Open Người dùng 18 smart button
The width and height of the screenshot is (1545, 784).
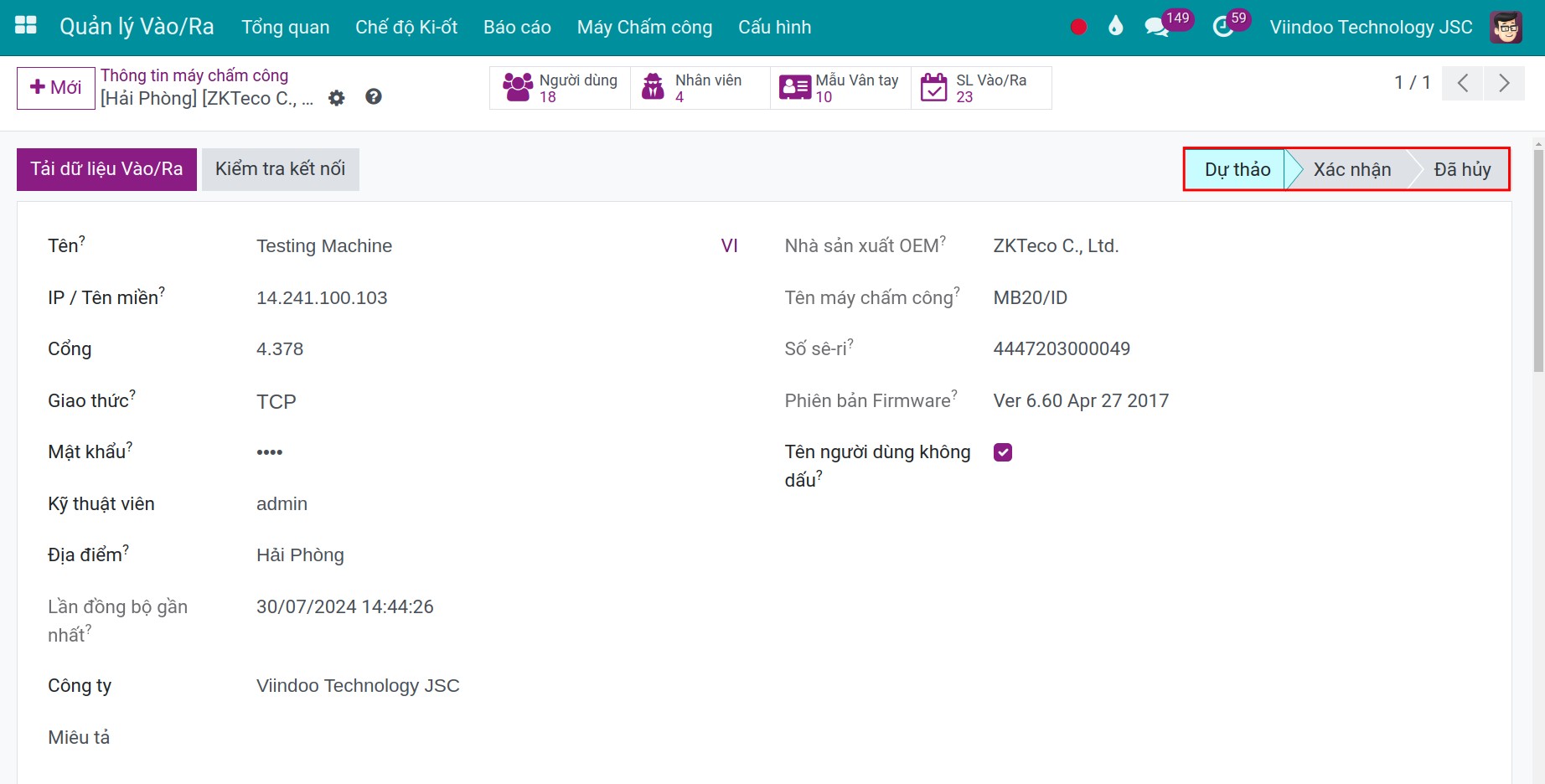click(560, 88)
